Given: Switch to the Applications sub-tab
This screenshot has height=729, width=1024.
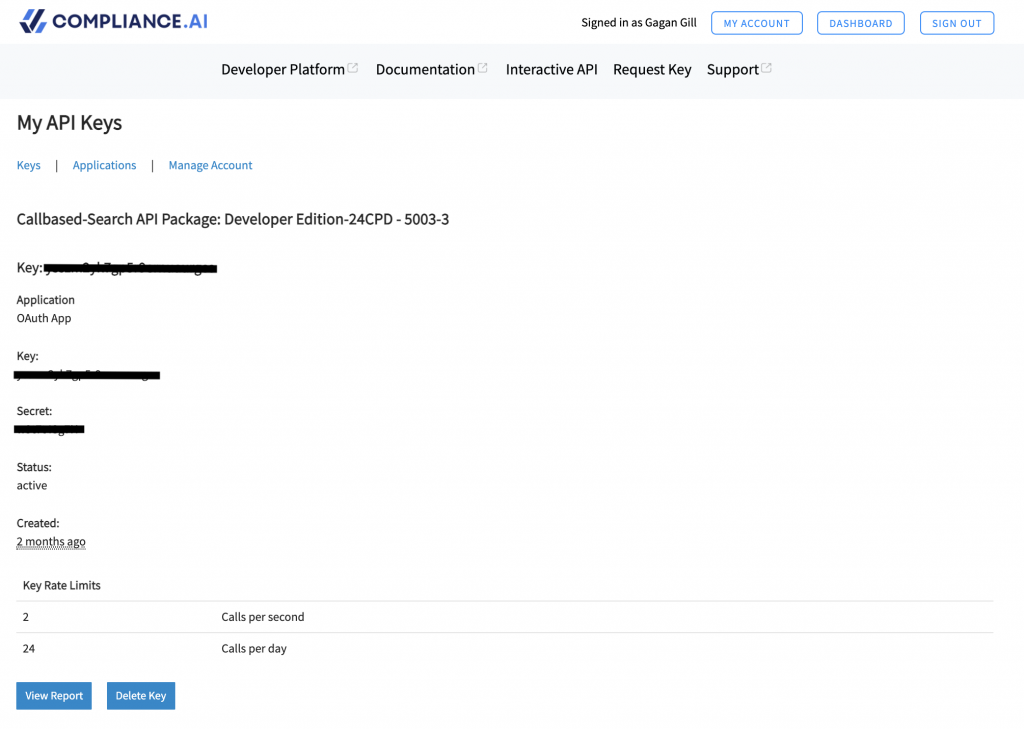Looking at the screenshot, I should point(104,166).
